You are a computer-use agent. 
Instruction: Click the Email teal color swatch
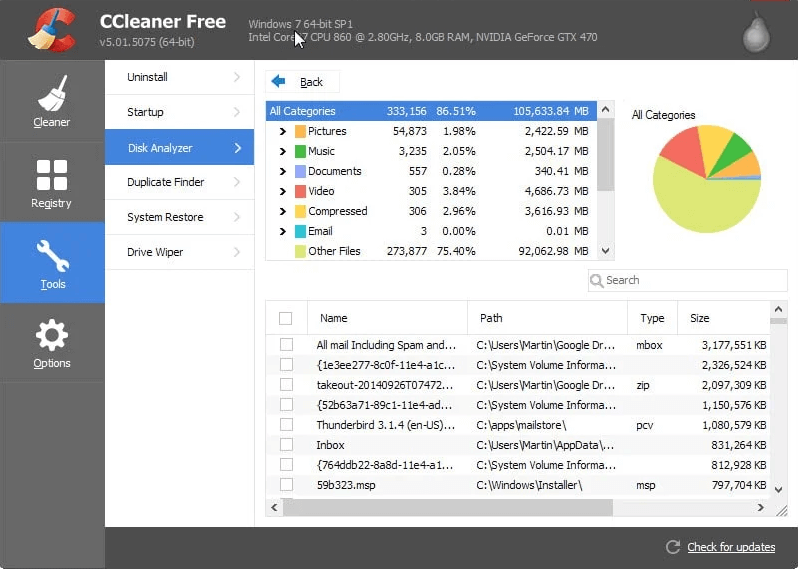[300, 232]
